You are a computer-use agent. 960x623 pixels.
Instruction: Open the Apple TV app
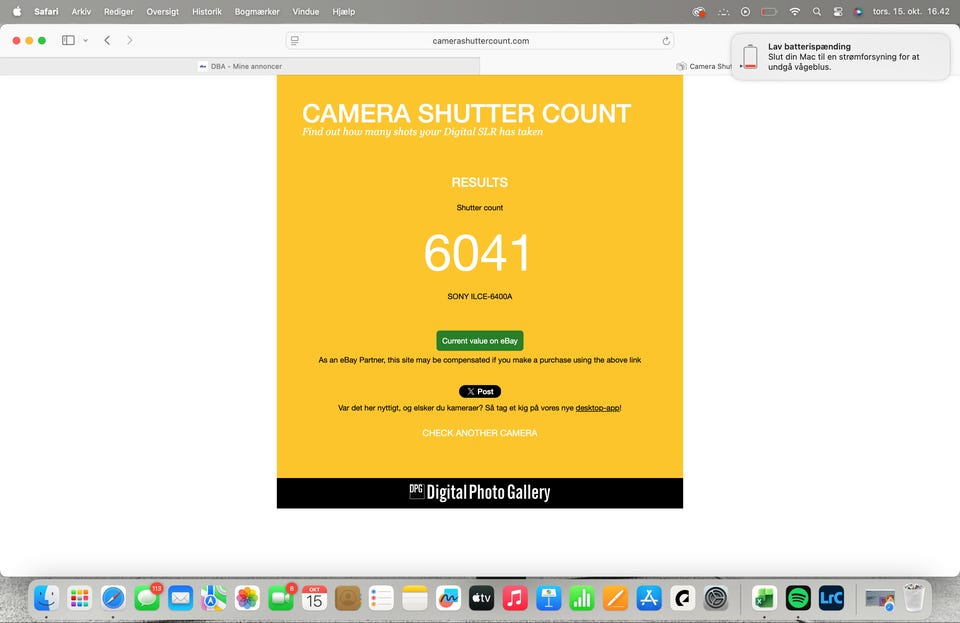481,598
